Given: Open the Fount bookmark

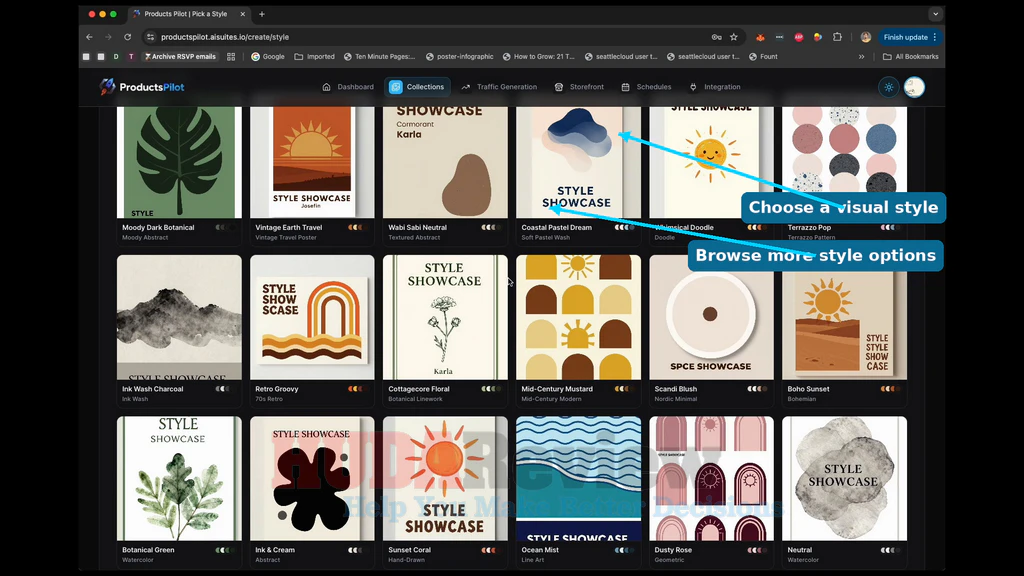Looking at the screenshot, I should click(x=763, y=57).
